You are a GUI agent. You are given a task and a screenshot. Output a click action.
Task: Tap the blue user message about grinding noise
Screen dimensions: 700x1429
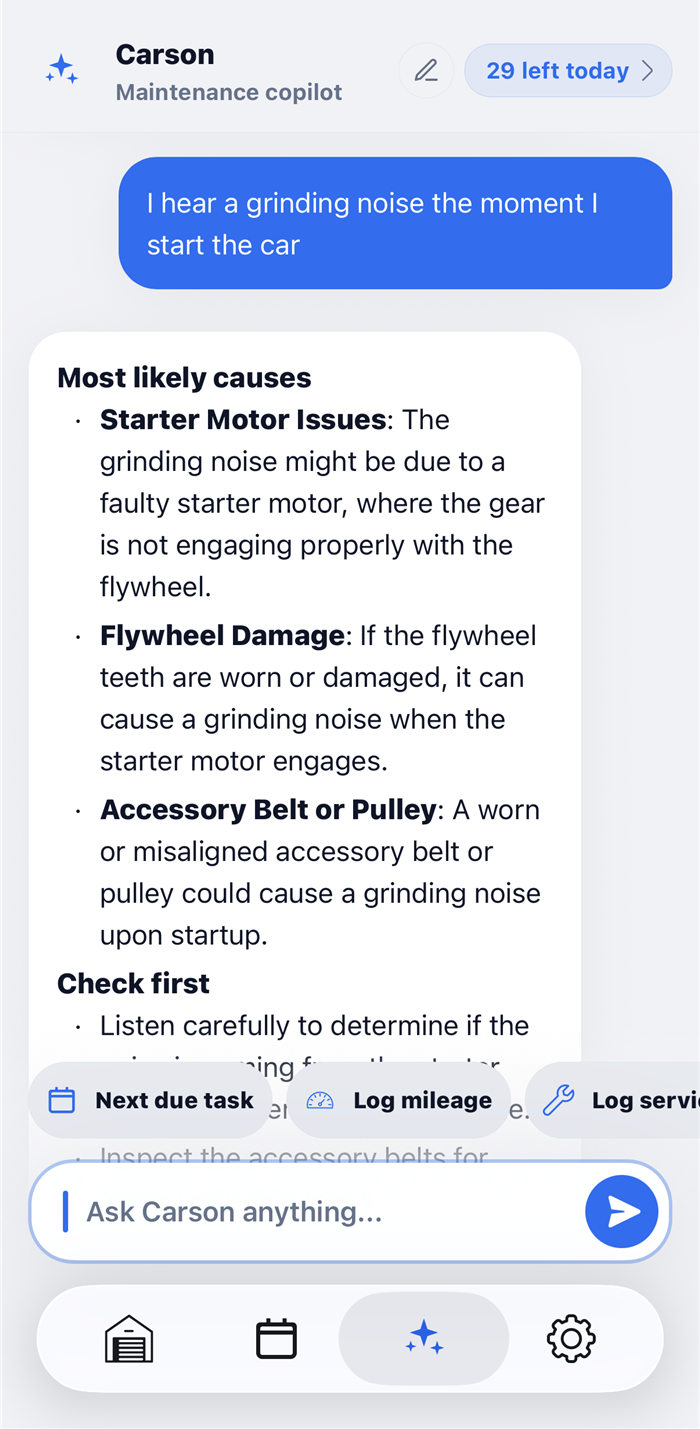pos(395,223)
